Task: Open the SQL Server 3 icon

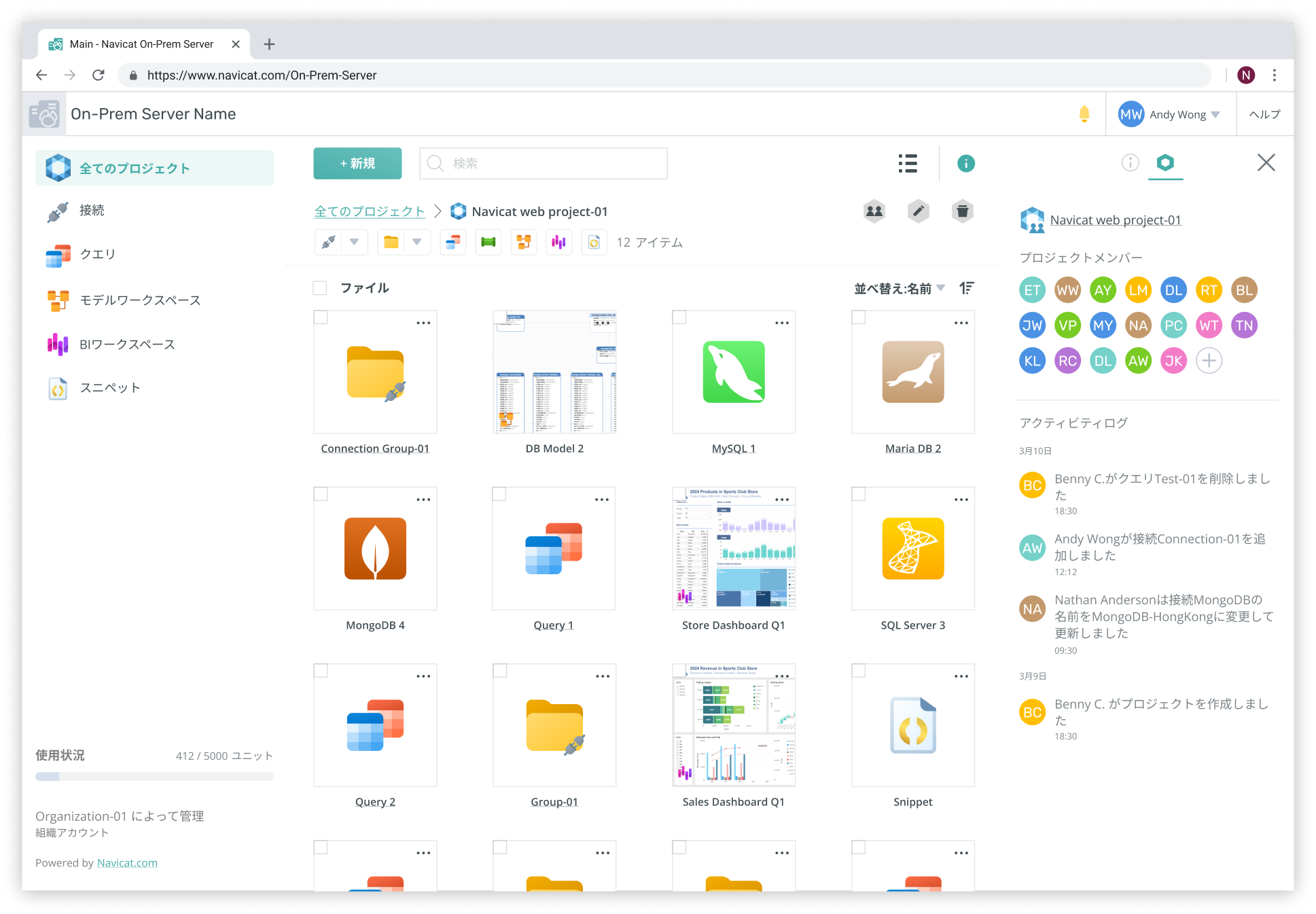Action: (913, 548)
